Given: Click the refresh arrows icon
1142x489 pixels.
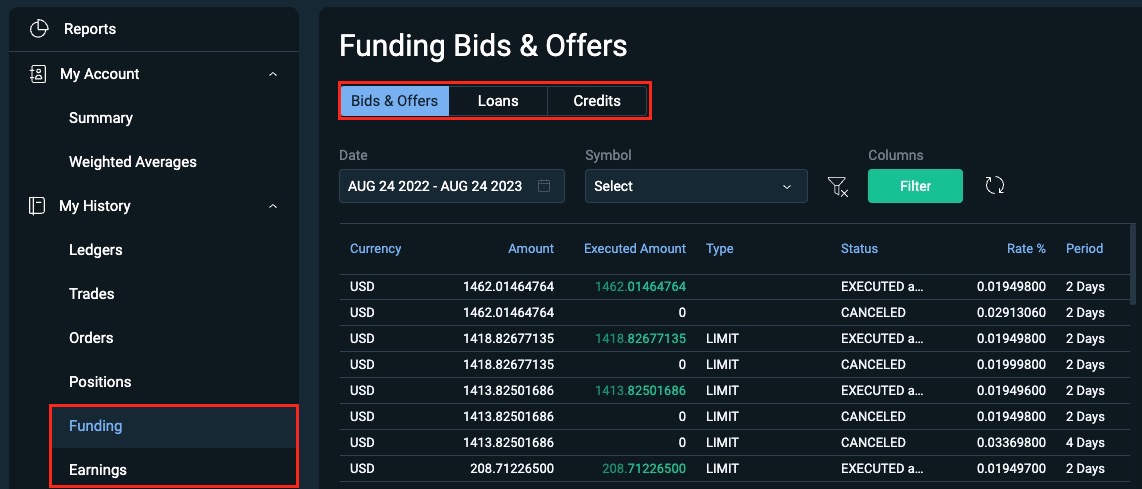Looking at the screenshot, I should coord(994,186).
